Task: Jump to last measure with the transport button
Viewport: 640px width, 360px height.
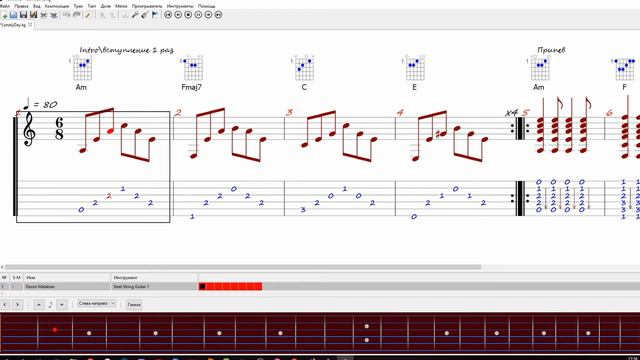Action: [x=218, y=15]
